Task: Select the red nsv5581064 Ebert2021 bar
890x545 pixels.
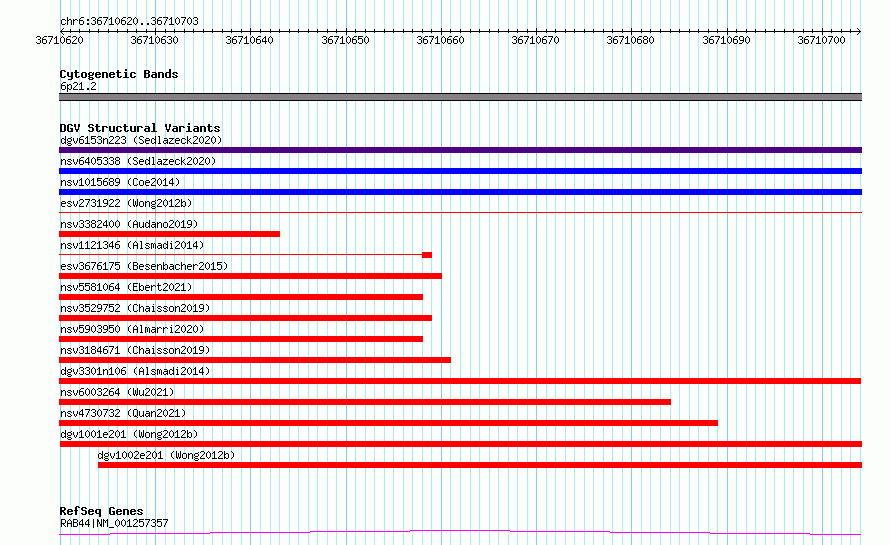Action: point(241,297)
